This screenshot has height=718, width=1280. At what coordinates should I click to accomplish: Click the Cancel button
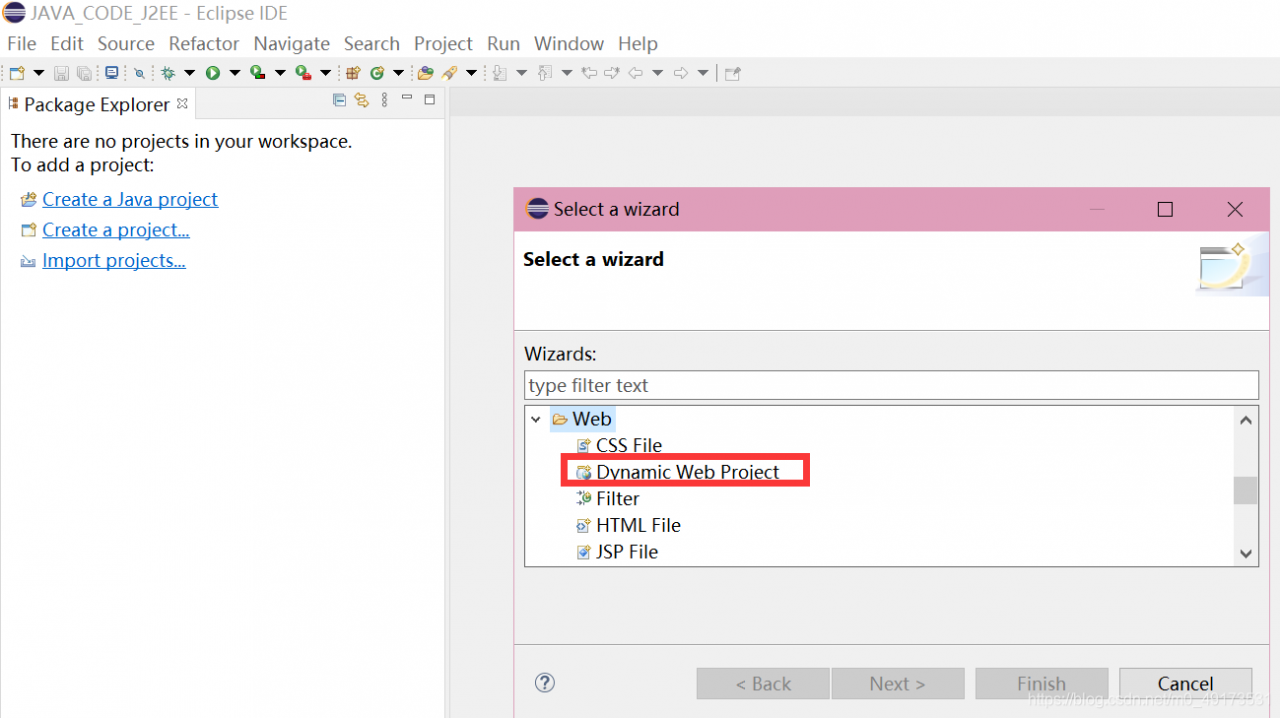(x=1185, y=684)
